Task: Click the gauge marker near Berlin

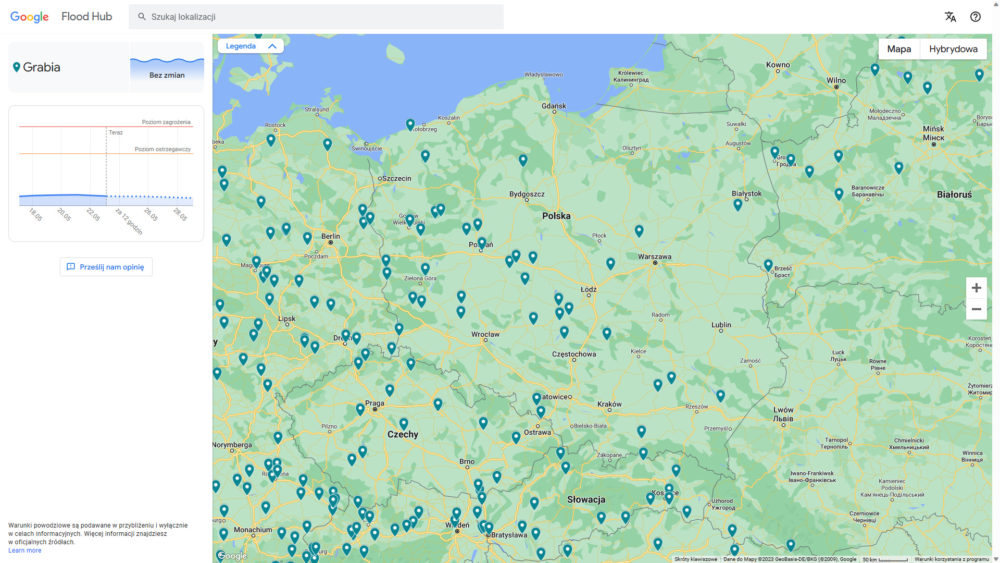Action: tap(307, 238)
